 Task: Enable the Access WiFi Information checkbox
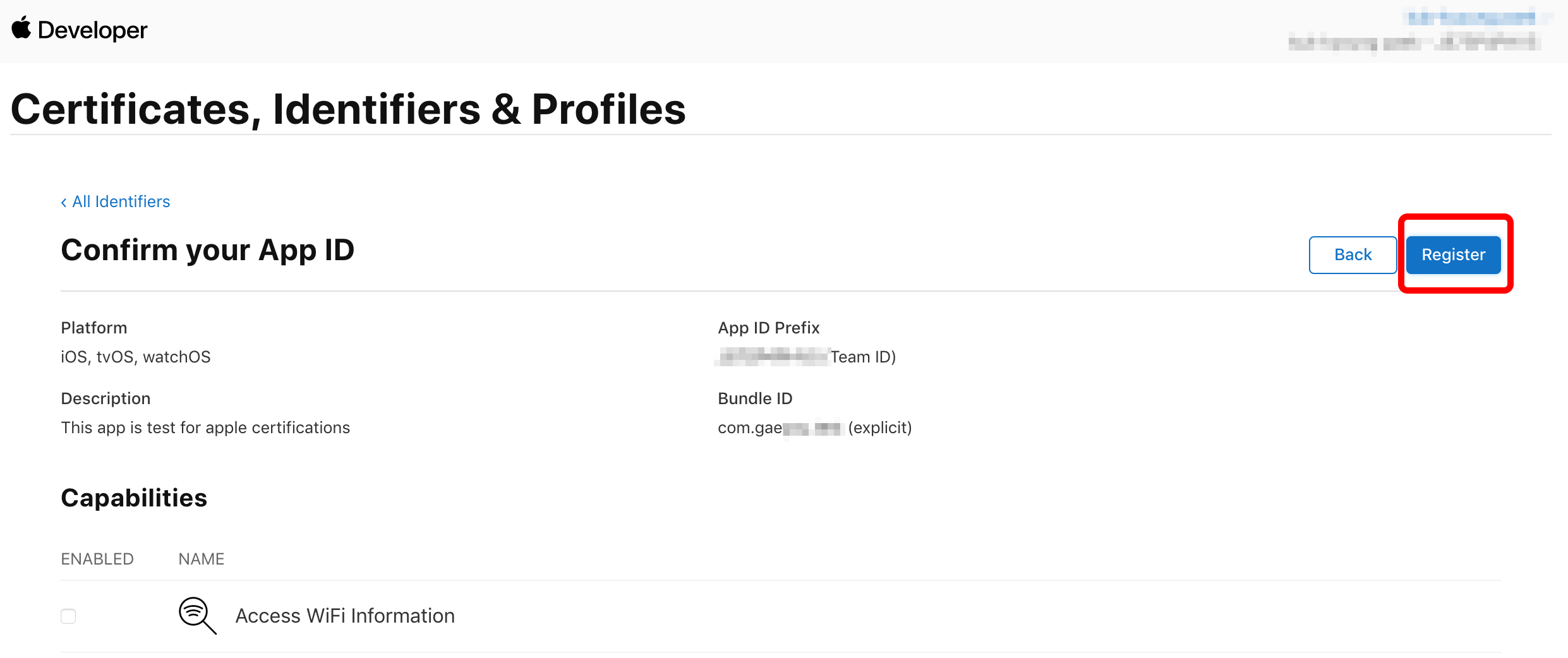coord(68,616)
